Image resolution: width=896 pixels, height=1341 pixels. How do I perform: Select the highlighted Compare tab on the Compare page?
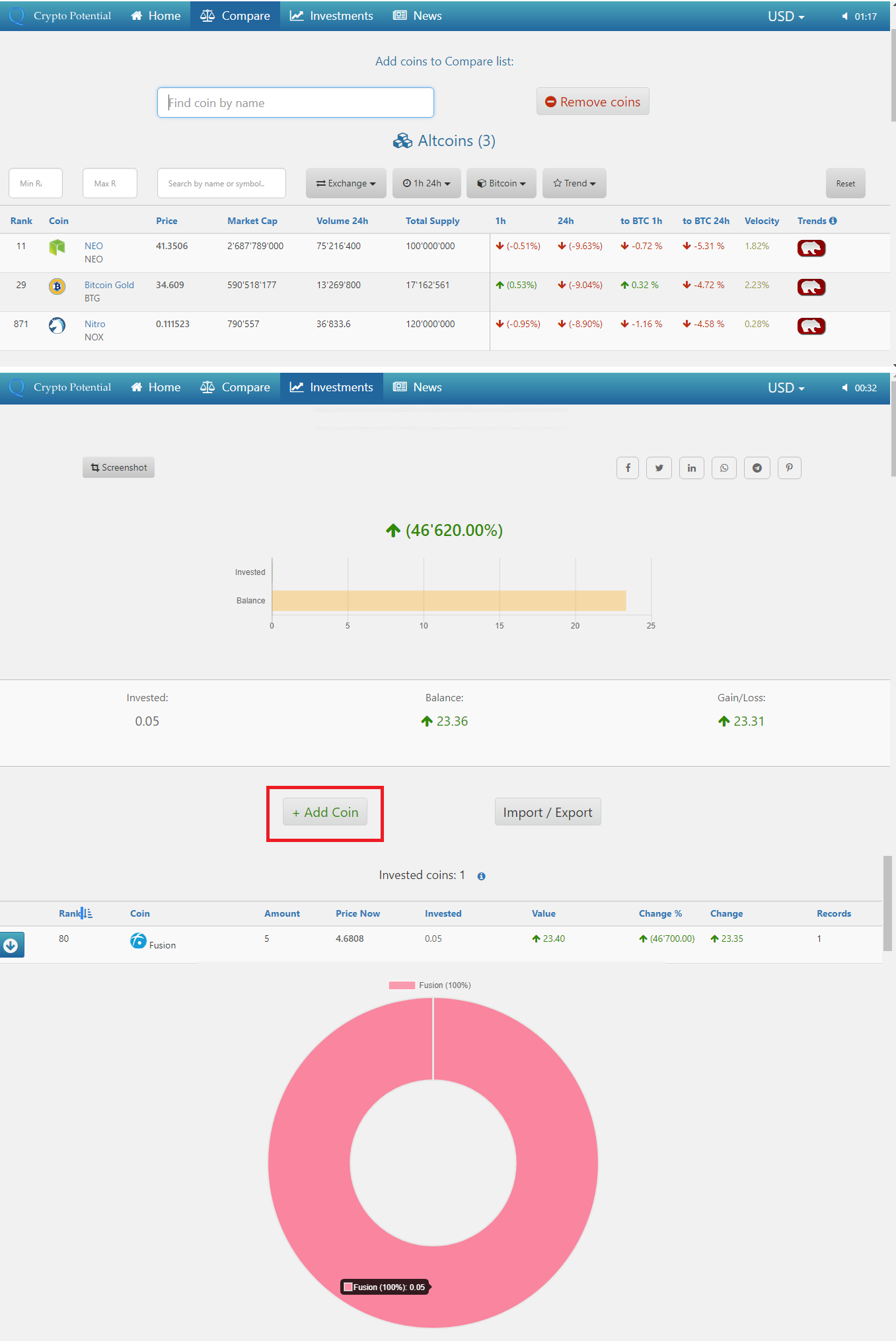click(235, 16)
